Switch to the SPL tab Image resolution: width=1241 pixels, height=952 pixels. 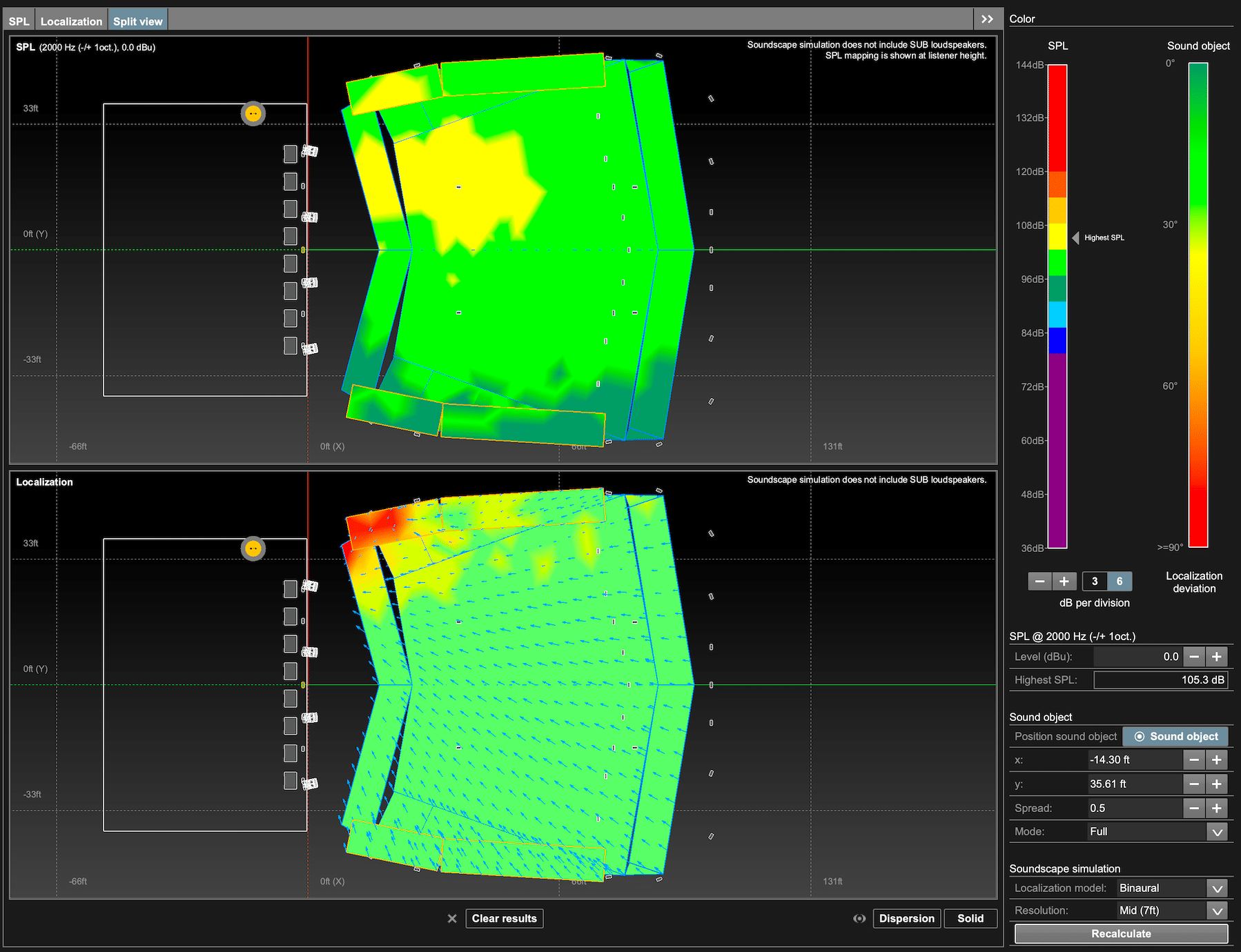[19, 21]
